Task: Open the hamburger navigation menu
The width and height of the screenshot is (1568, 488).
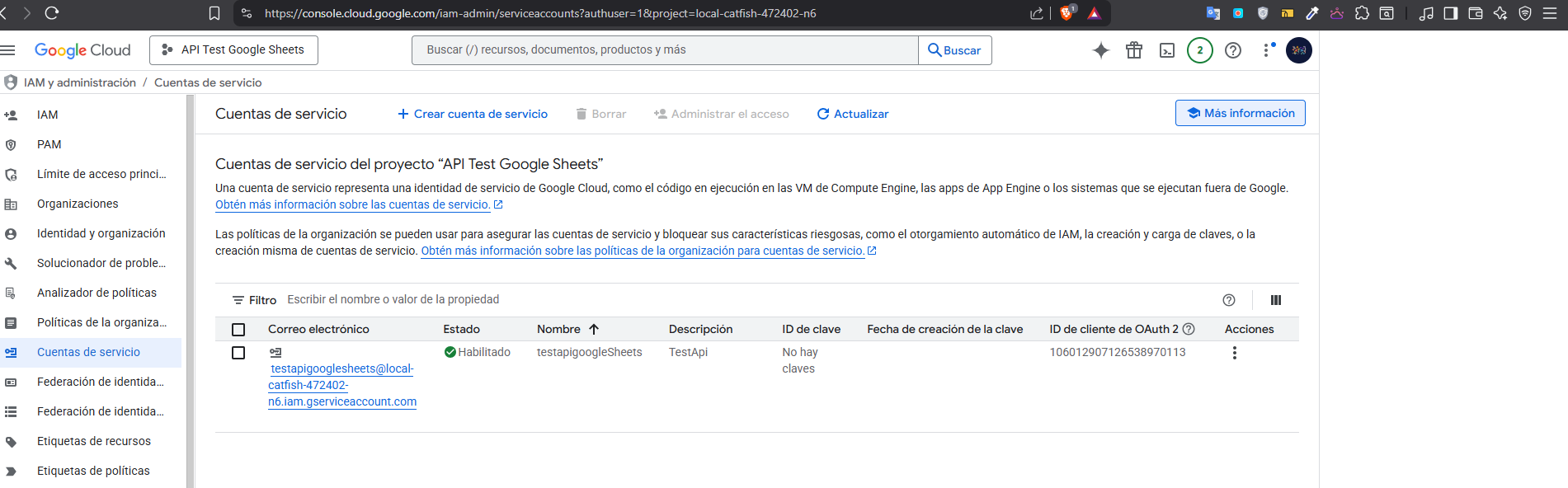Action: (8, 50)
